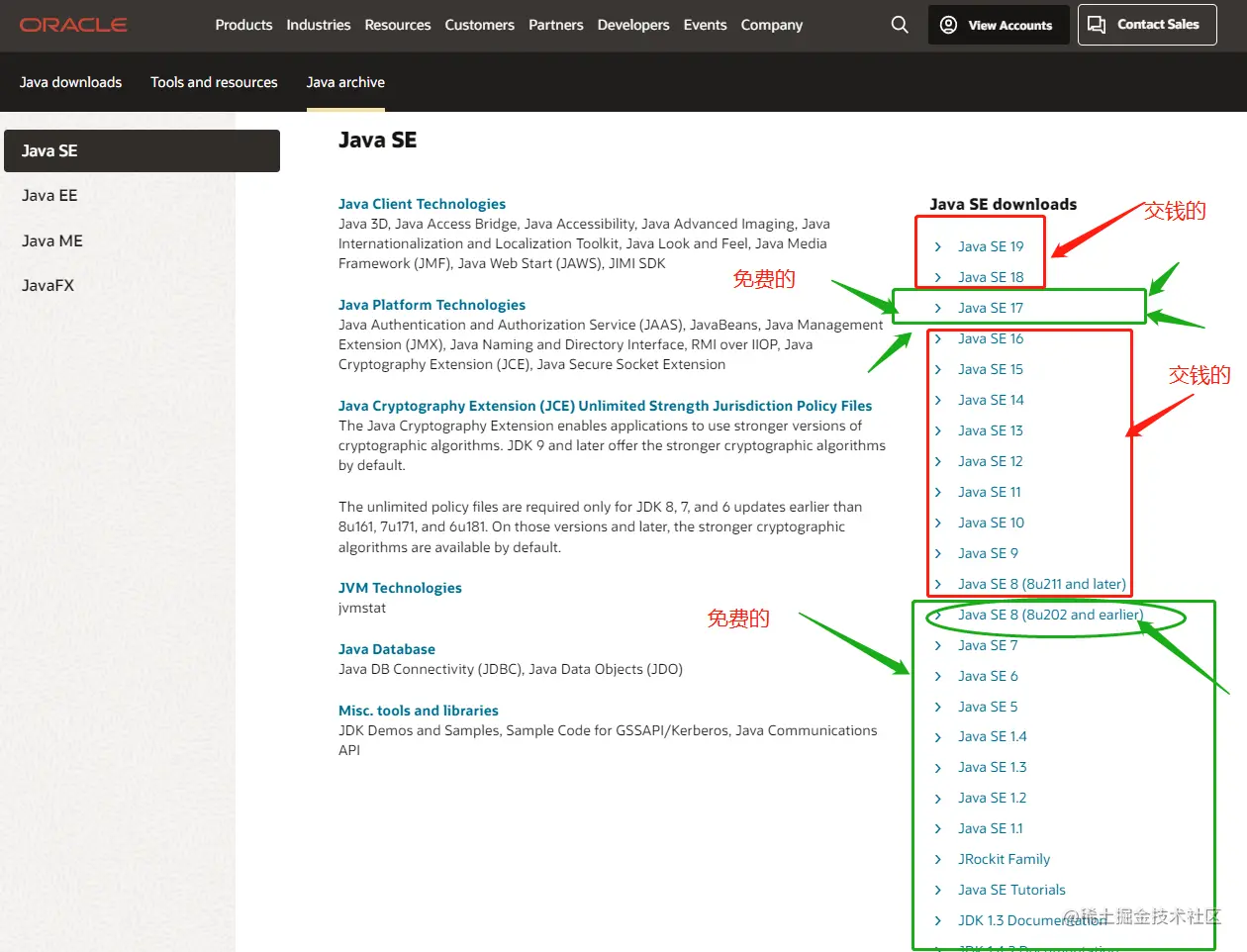1247x952 pixels.
Task: Open the Industries menu
Action: tap(319, 25)
